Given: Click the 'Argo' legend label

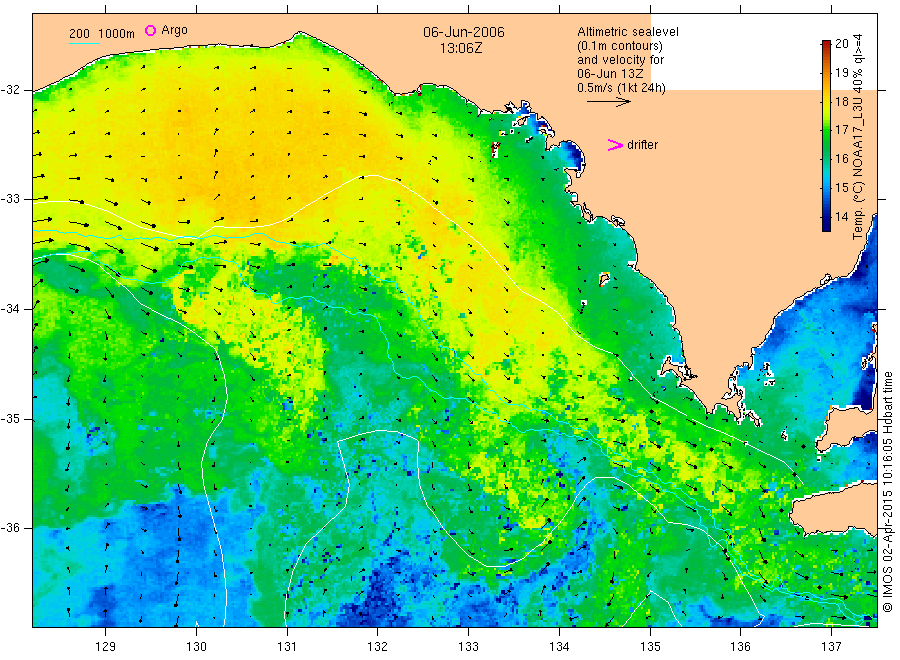Looking at the screenshot, I should pos(174,30).
